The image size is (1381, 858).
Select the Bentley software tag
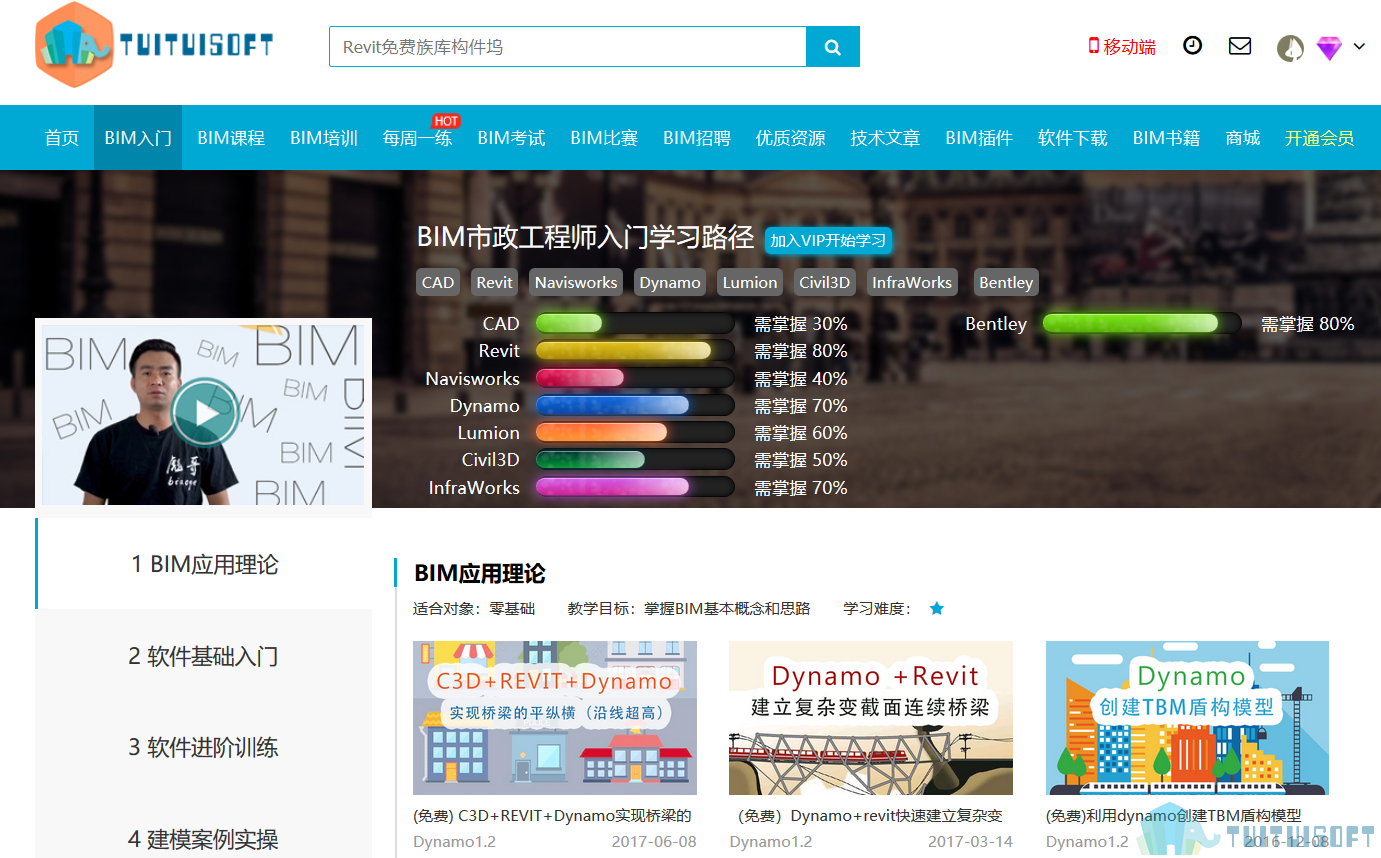point(1006,282)
